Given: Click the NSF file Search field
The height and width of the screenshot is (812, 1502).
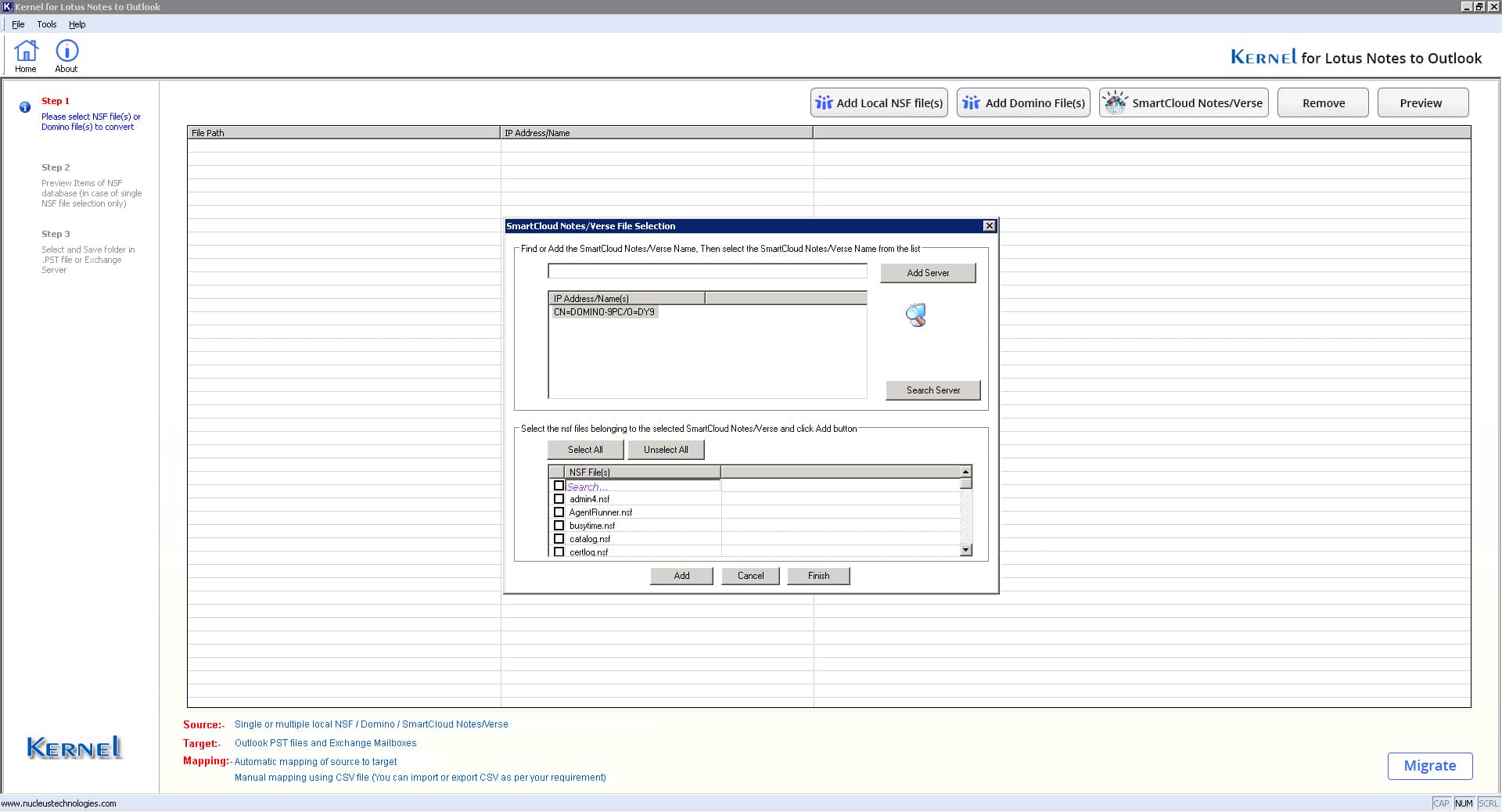Looking at the screenshot, I should 642,486.
